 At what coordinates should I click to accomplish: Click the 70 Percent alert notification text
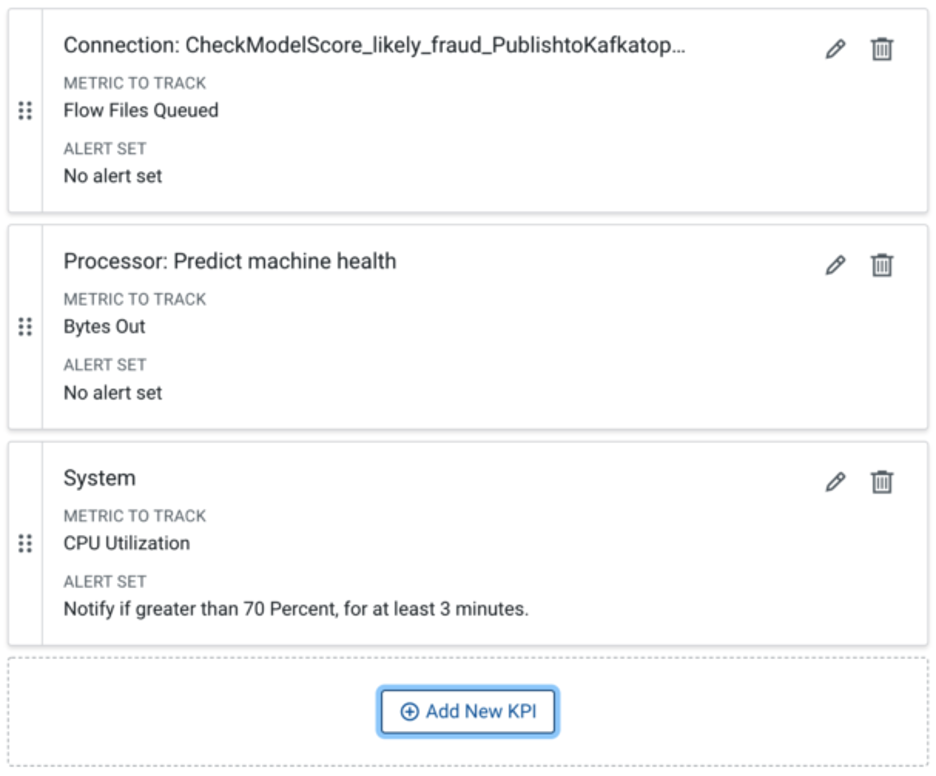click(x=296, y=609)
